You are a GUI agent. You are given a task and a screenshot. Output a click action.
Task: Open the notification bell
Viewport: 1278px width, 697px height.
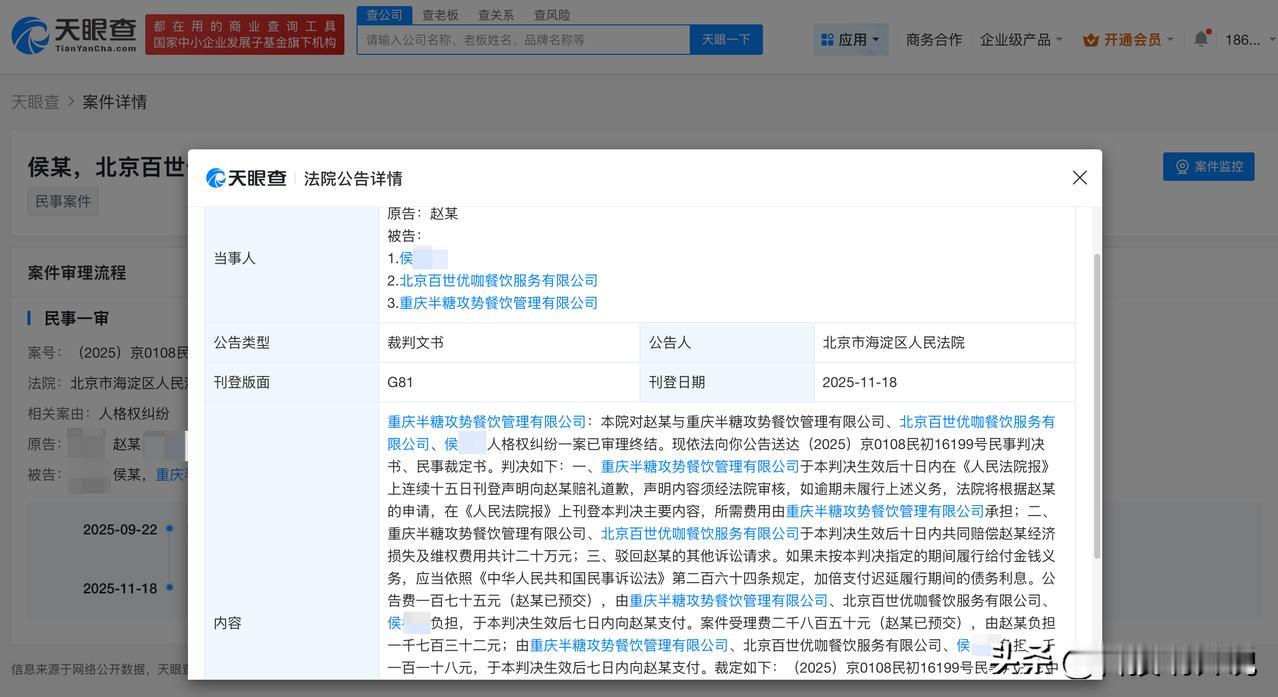pos(1200,39)
